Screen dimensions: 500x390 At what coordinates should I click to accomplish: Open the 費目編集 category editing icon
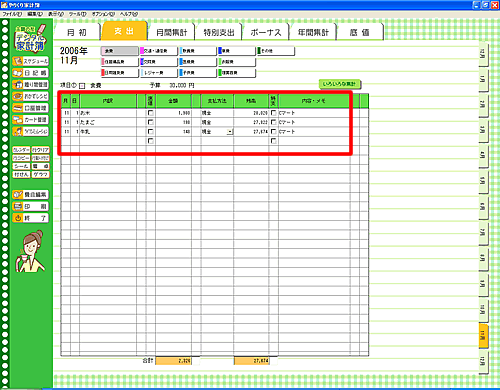(30, 194)
